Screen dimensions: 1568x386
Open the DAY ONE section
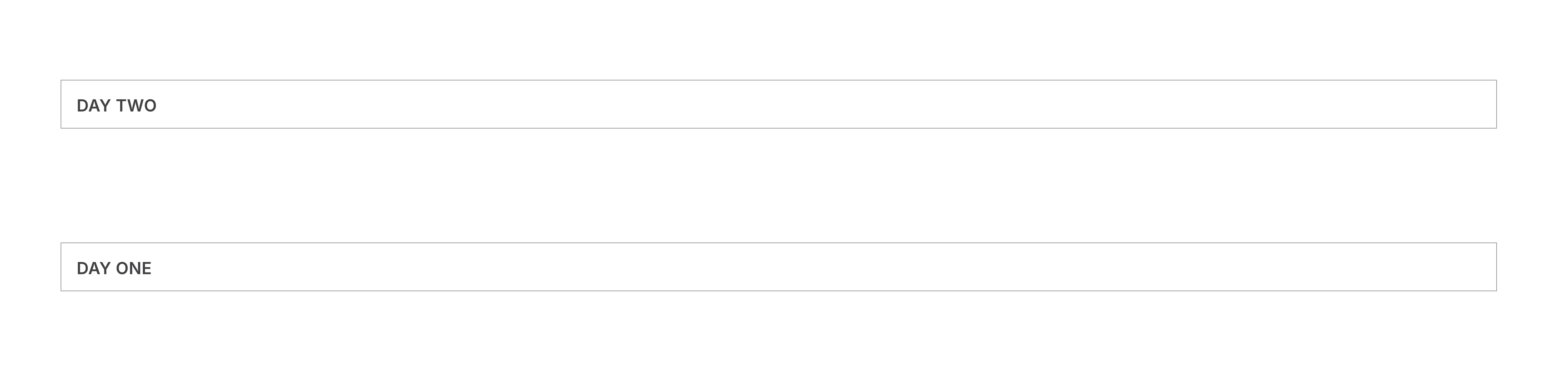tap(778, 267)
